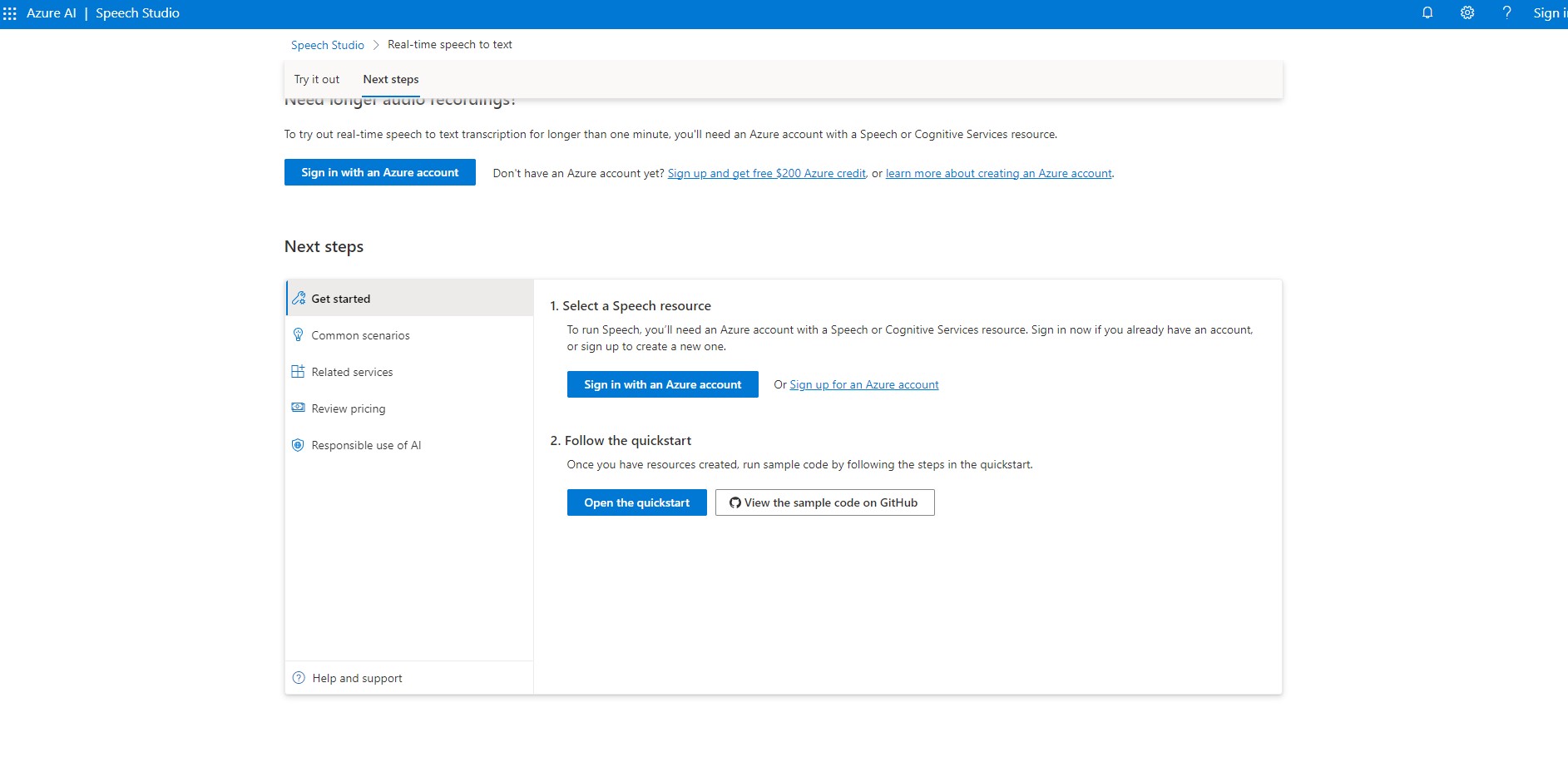Click the Get started icon

click(x=299, y=298)
